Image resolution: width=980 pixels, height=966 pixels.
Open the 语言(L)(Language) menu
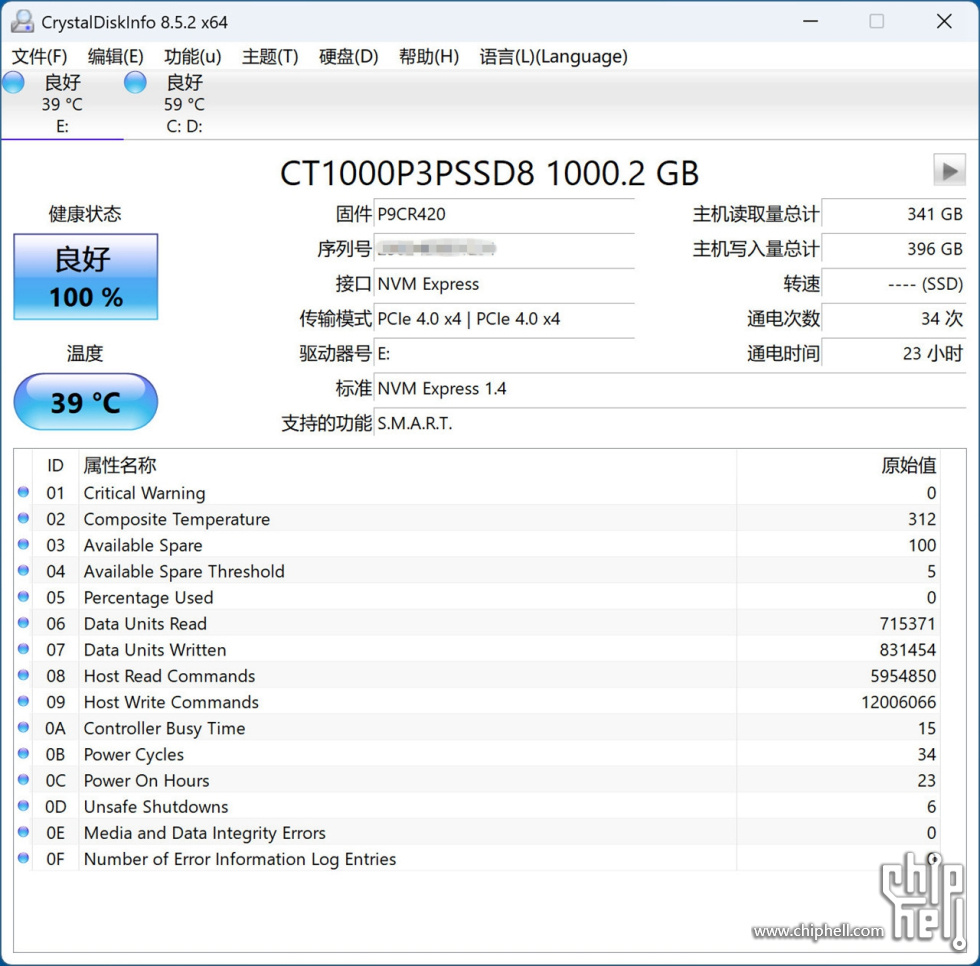[x=553, y=57]
